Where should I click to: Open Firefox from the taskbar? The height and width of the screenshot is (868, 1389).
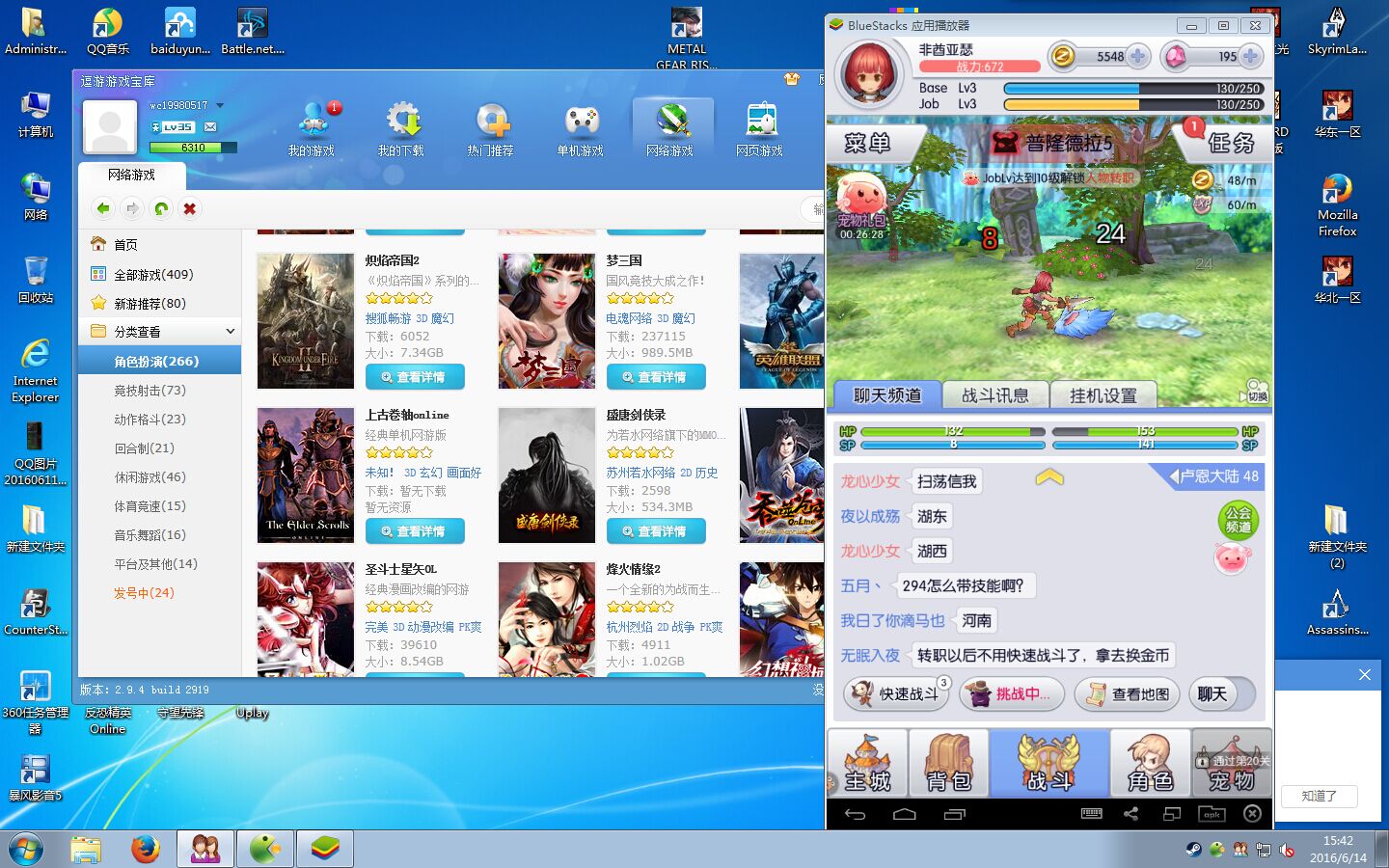(146, 849)
